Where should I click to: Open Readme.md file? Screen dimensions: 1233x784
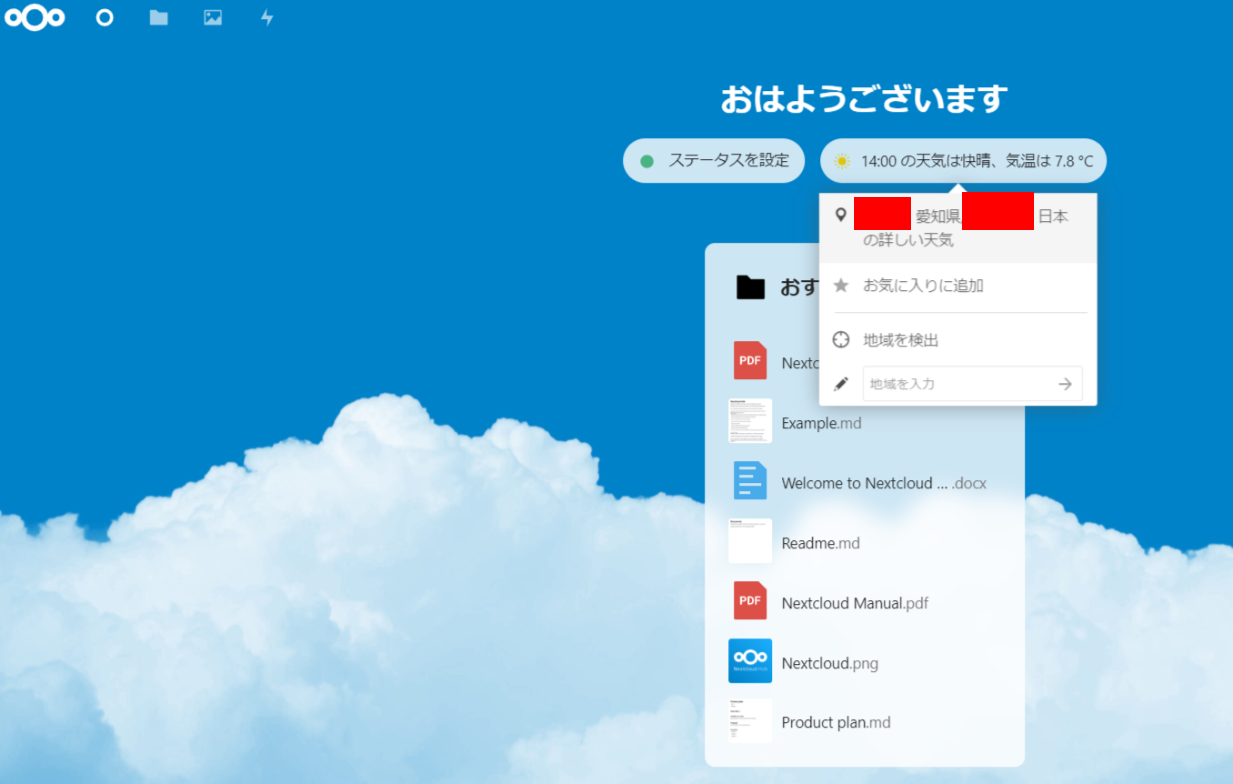click(865, 543)
